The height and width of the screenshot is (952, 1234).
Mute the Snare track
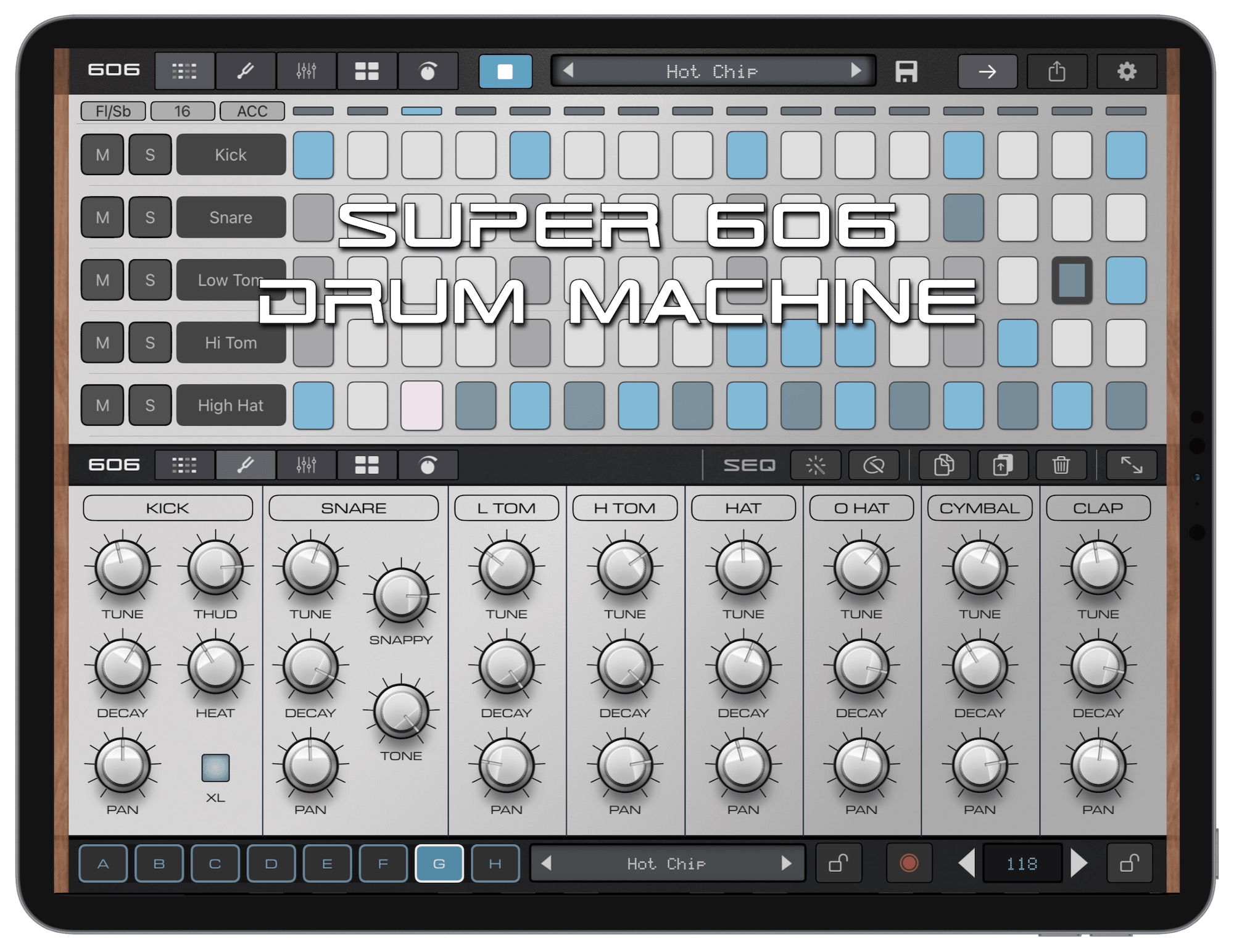102,217
